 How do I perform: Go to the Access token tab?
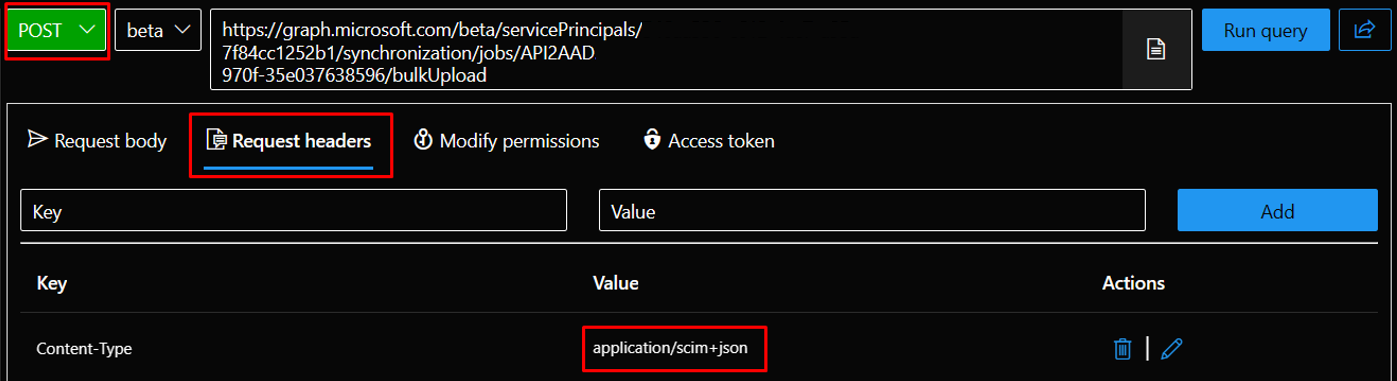click(x=708, y=141)
